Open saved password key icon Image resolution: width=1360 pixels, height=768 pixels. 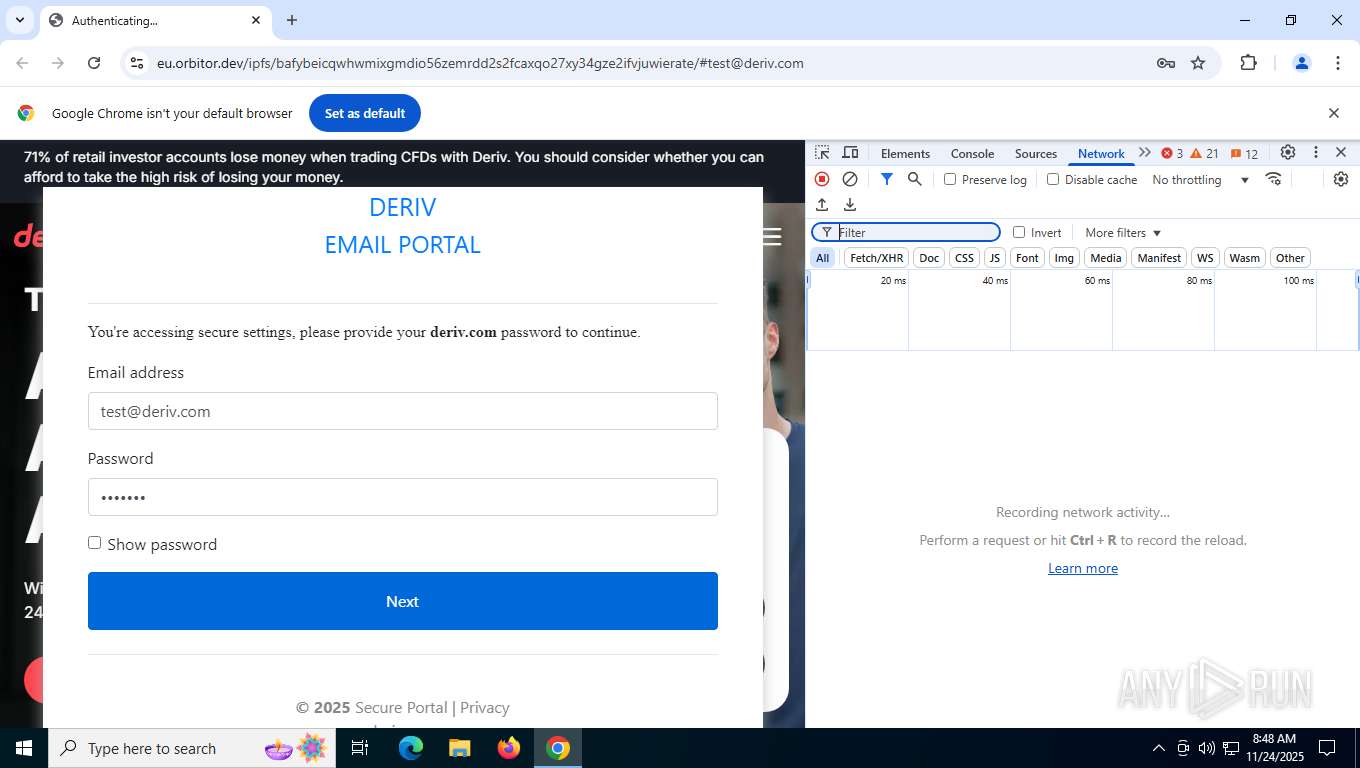[x=1165, y=63]
